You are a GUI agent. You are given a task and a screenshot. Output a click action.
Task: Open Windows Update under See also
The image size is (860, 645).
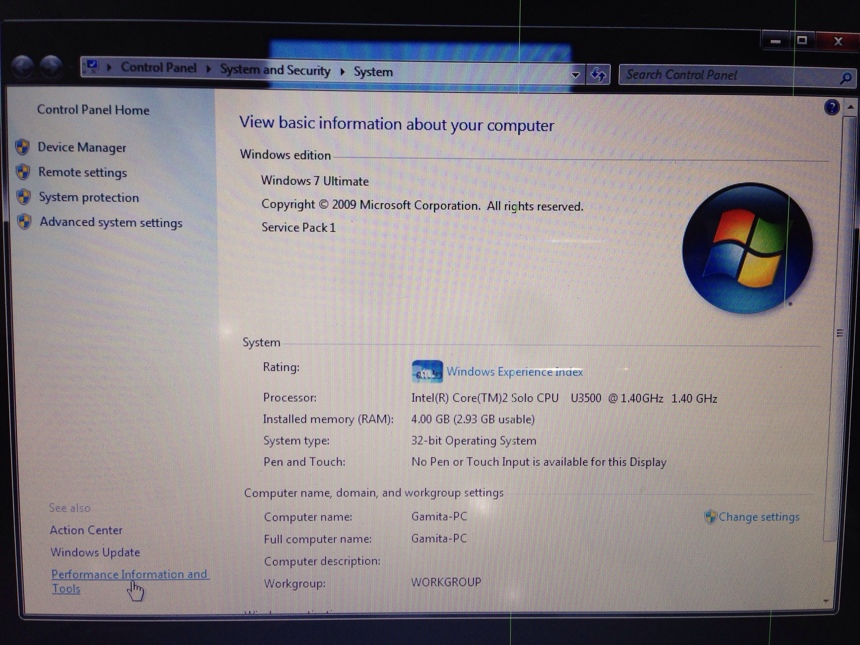pyautogui.click(x=95, y=552)
